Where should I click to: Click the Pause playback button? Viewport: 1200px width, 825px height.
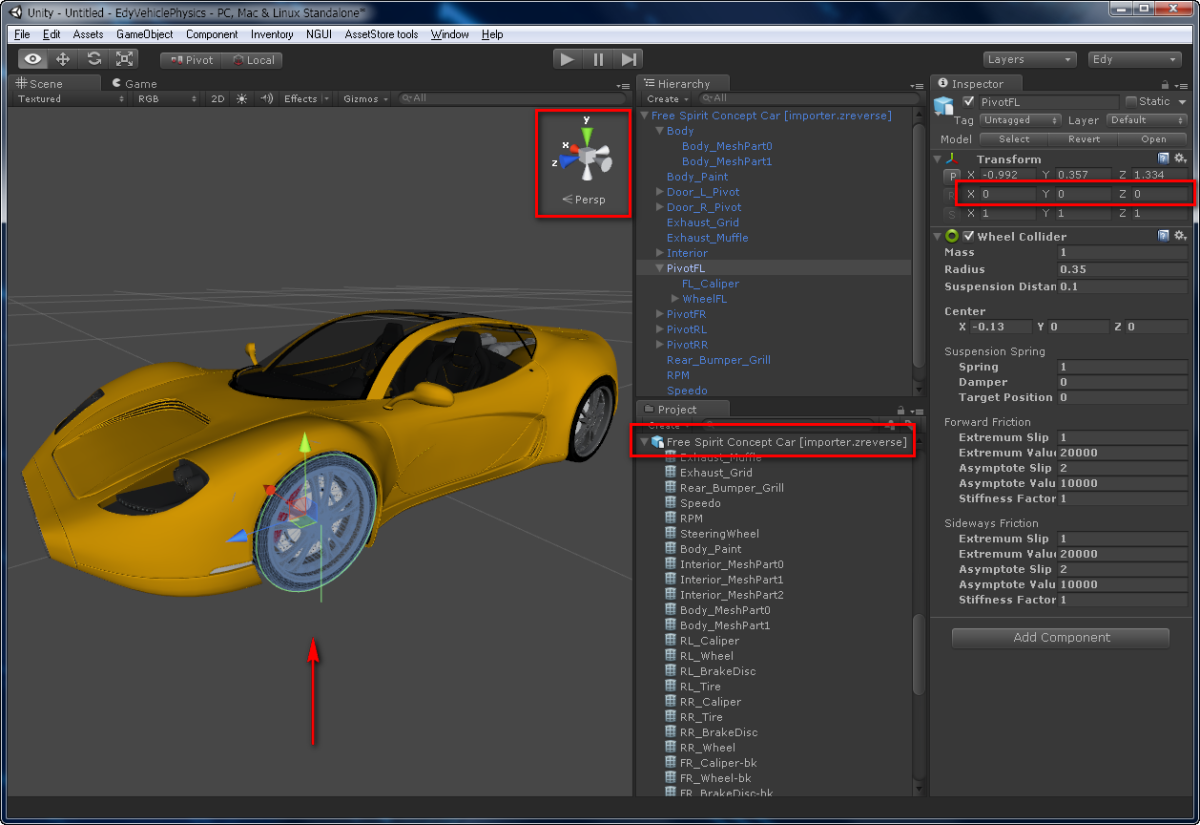coord(597,59)
